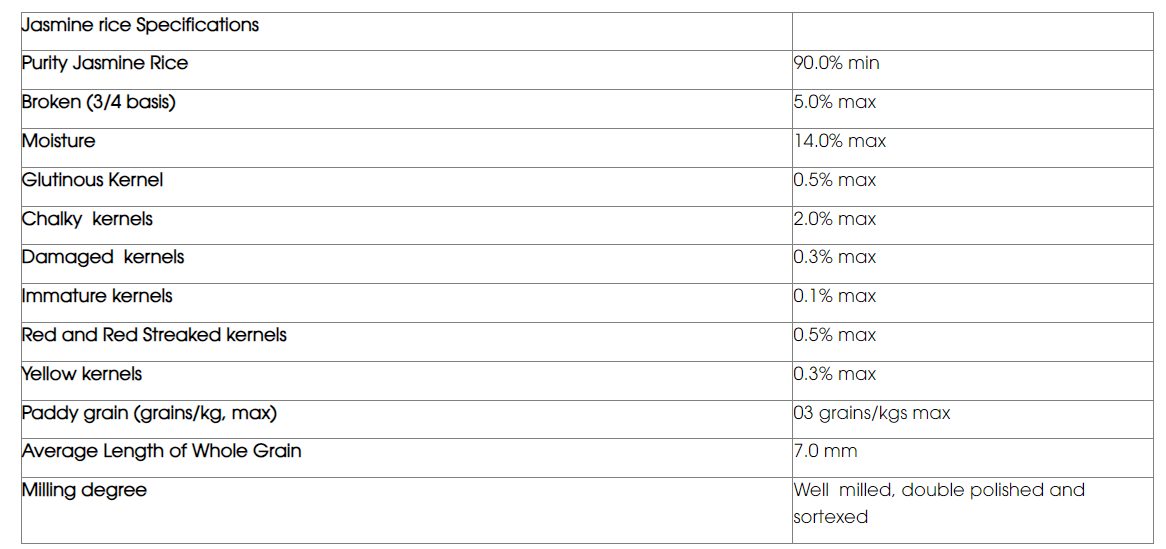The image size is (1166, 549).
Task: Click the '03 grains/kgs max' value
Action: click(x=872, y=413)
